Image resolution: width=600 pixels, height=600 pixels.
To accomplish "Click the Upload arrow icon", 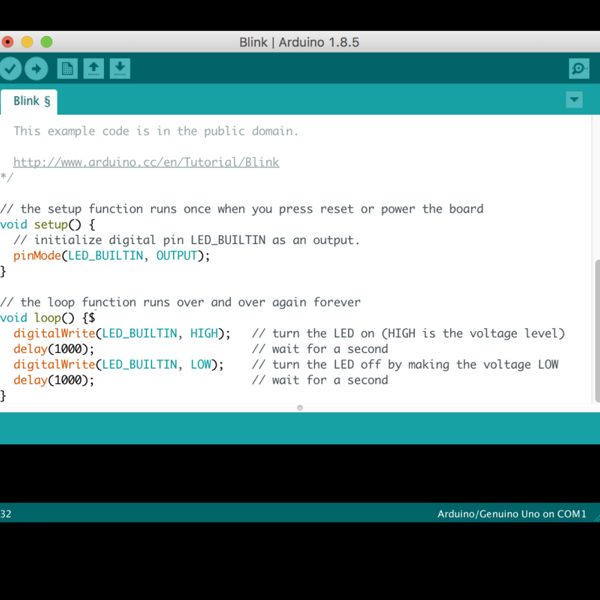I will click(36, 69).
